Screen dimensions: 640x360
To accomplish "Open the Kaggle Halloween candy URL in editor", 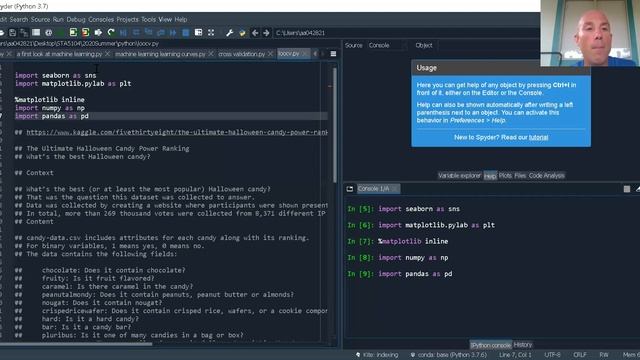I will 177,132.
